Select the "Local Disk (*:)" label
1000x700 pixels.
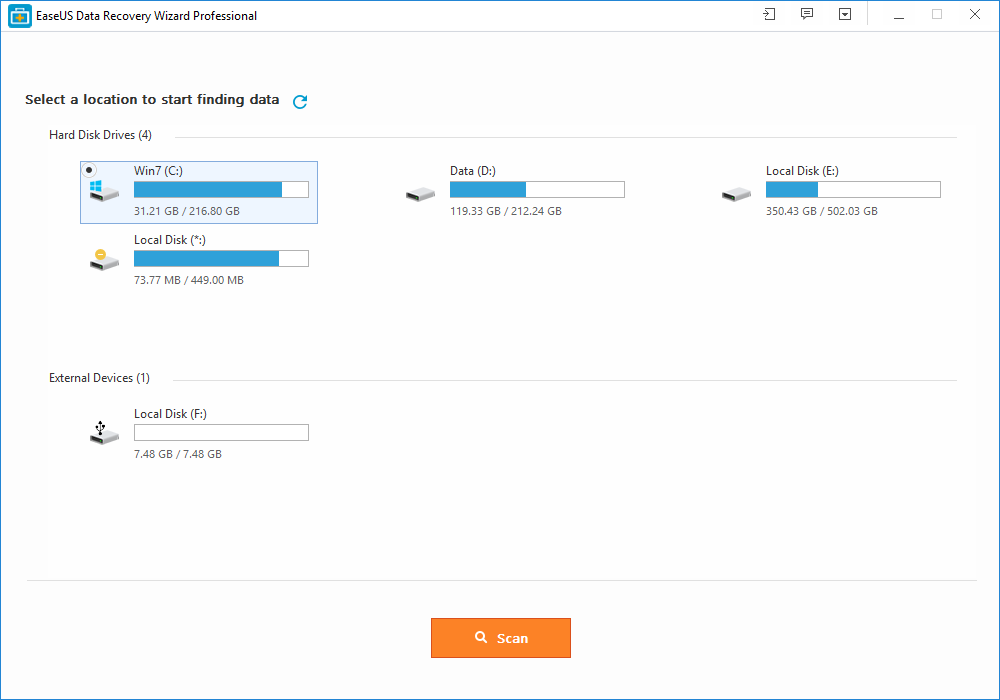[x=170, y=240]
